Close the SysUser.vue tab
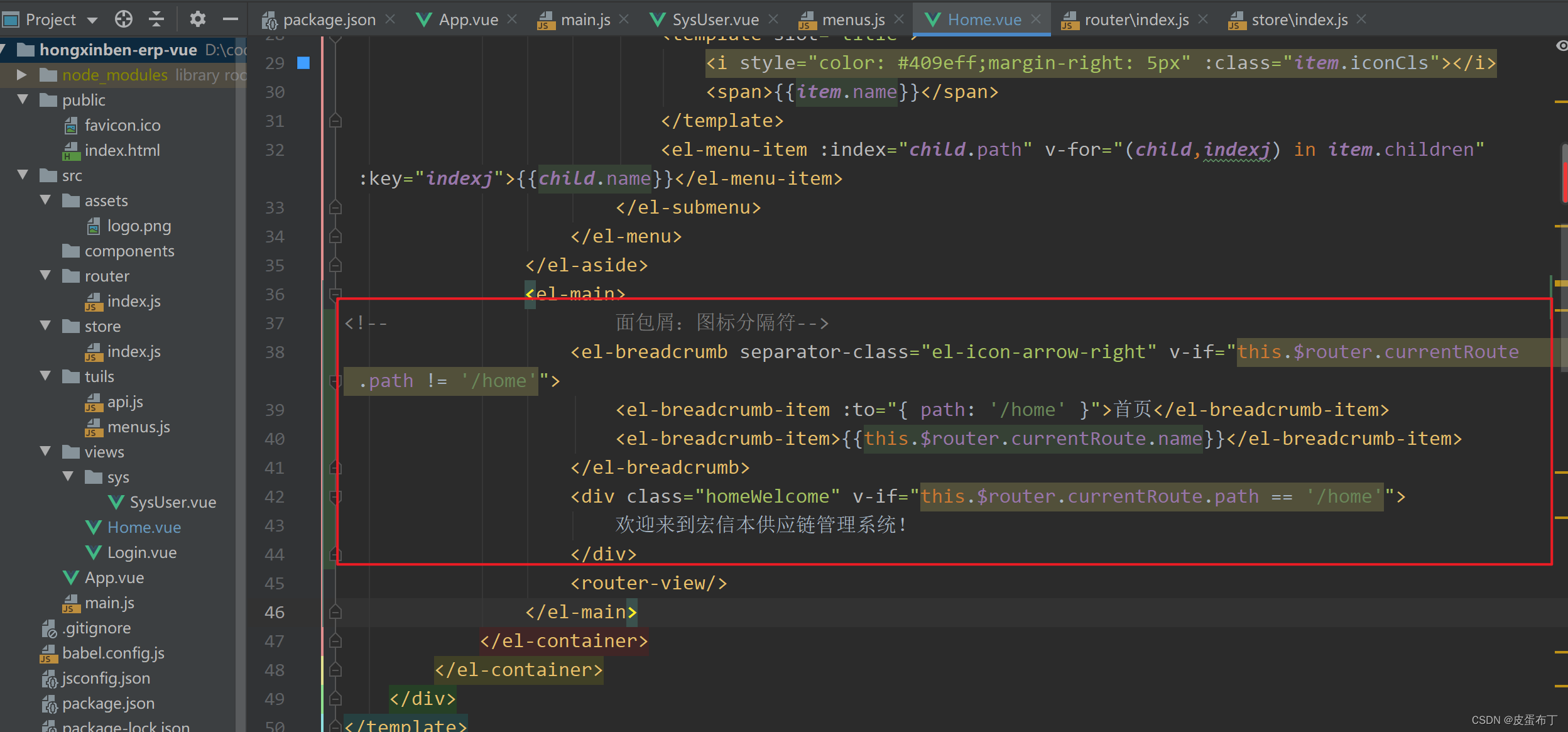The height and width of the screenshot is (732, 1568). pyautogui.click(x=773, y=19)
